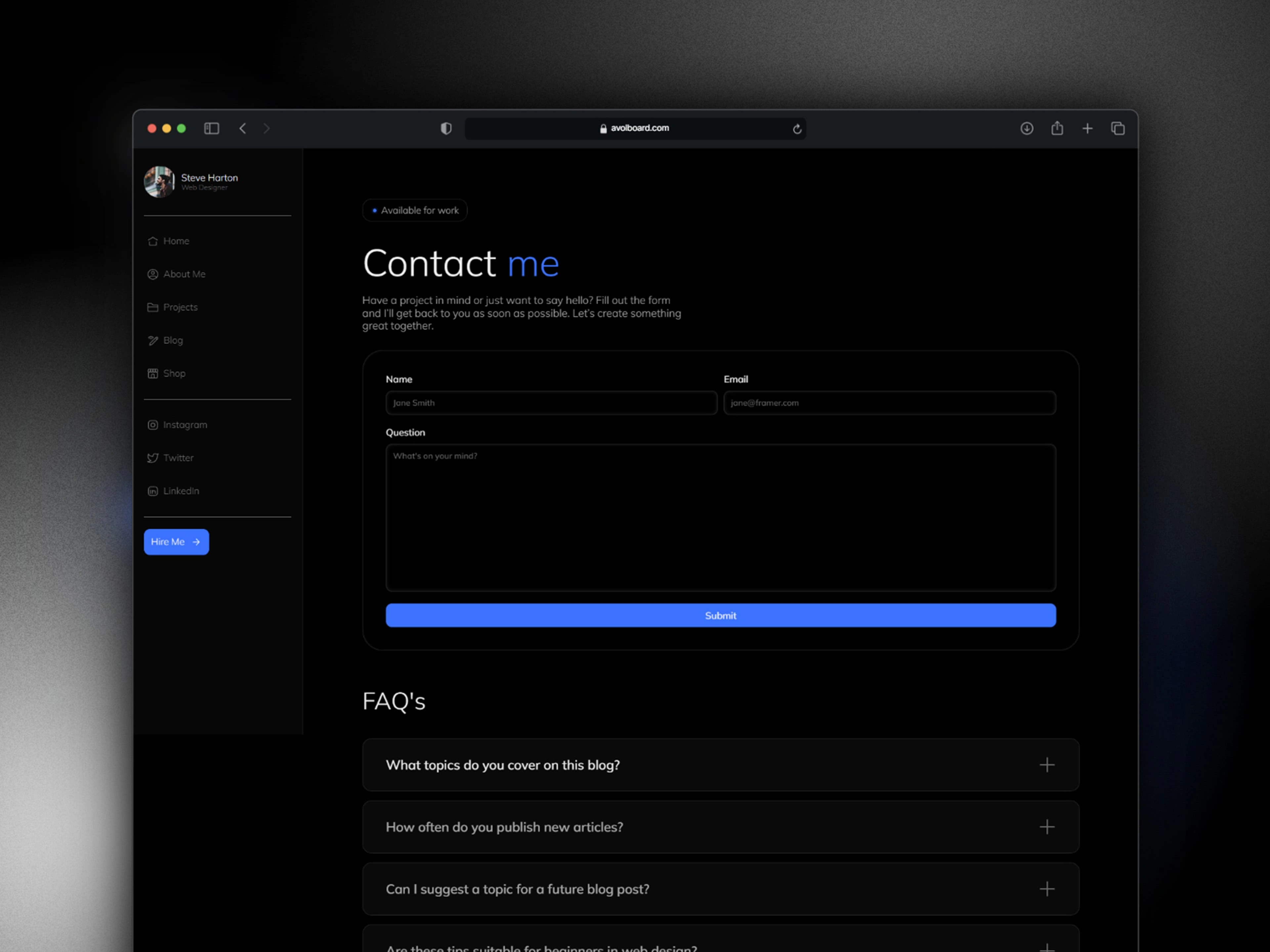
Task: Reload the page with the refresh icon
Action: (x=797, y=129)
